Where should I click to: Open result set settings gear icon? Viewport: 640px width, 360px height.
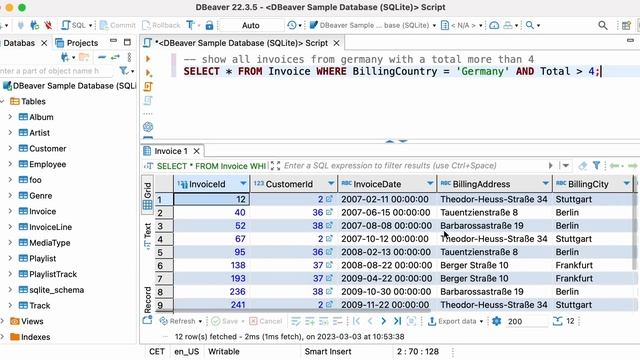(x=496, y=321)
